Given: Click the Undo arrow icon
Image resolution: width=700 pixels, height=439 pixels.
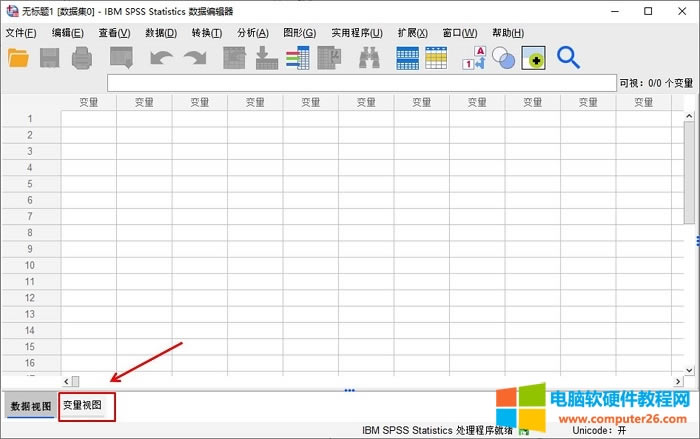Looking at the screenshot, I should point(161,58).
